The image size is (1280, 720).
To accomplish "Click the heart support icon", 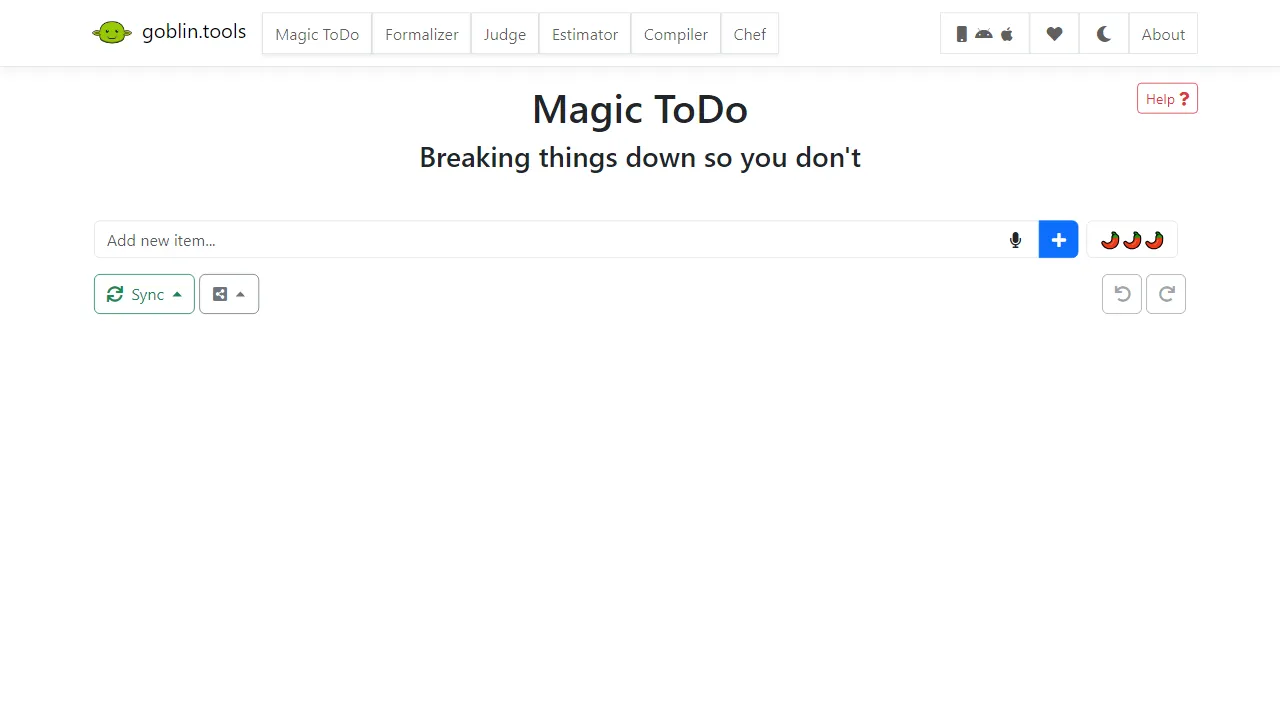I will [1054, 34].
